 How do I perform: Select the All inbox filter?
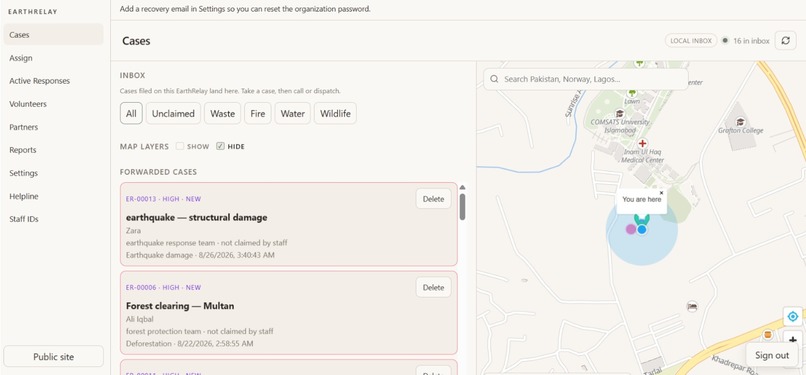pos(131,114)
